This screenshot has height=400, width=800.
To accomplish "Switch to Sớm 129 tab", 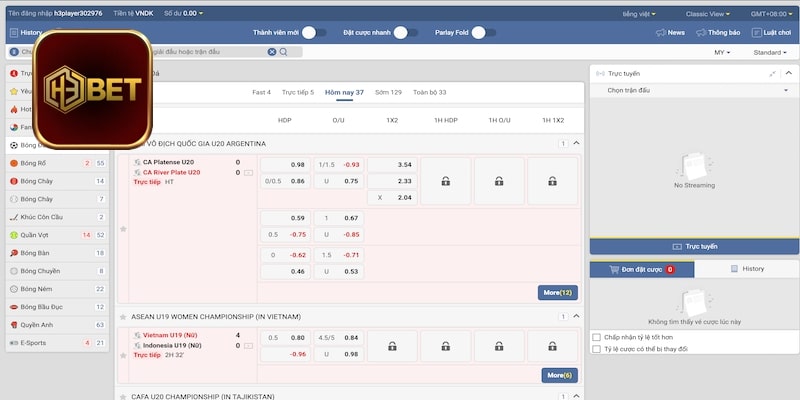I will 388,92.
